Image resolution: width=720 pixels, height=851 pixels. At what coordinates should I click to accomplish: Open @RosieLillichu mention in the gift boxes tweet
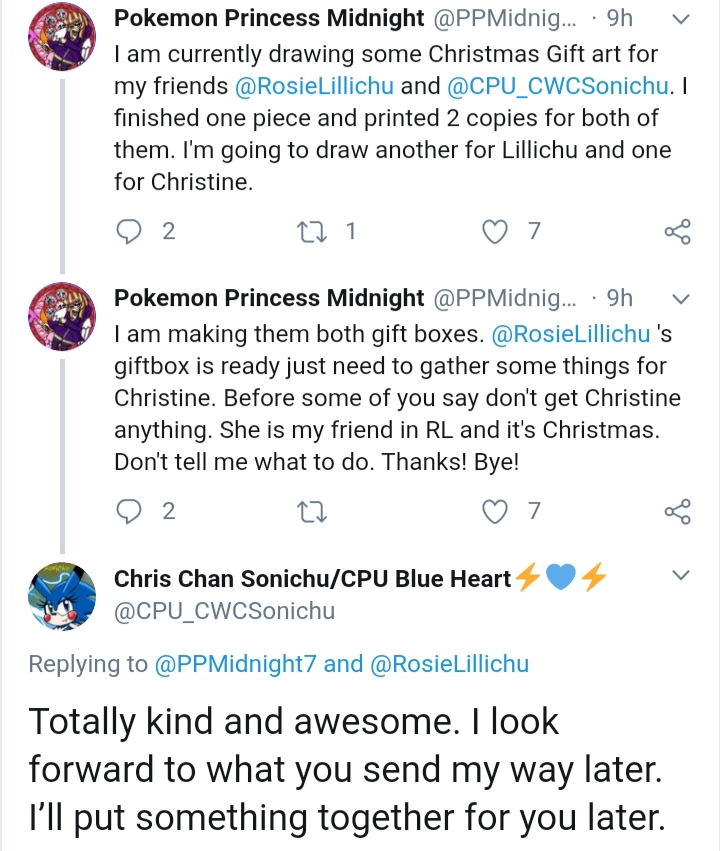pyautogui.click(x=571, y=334)
